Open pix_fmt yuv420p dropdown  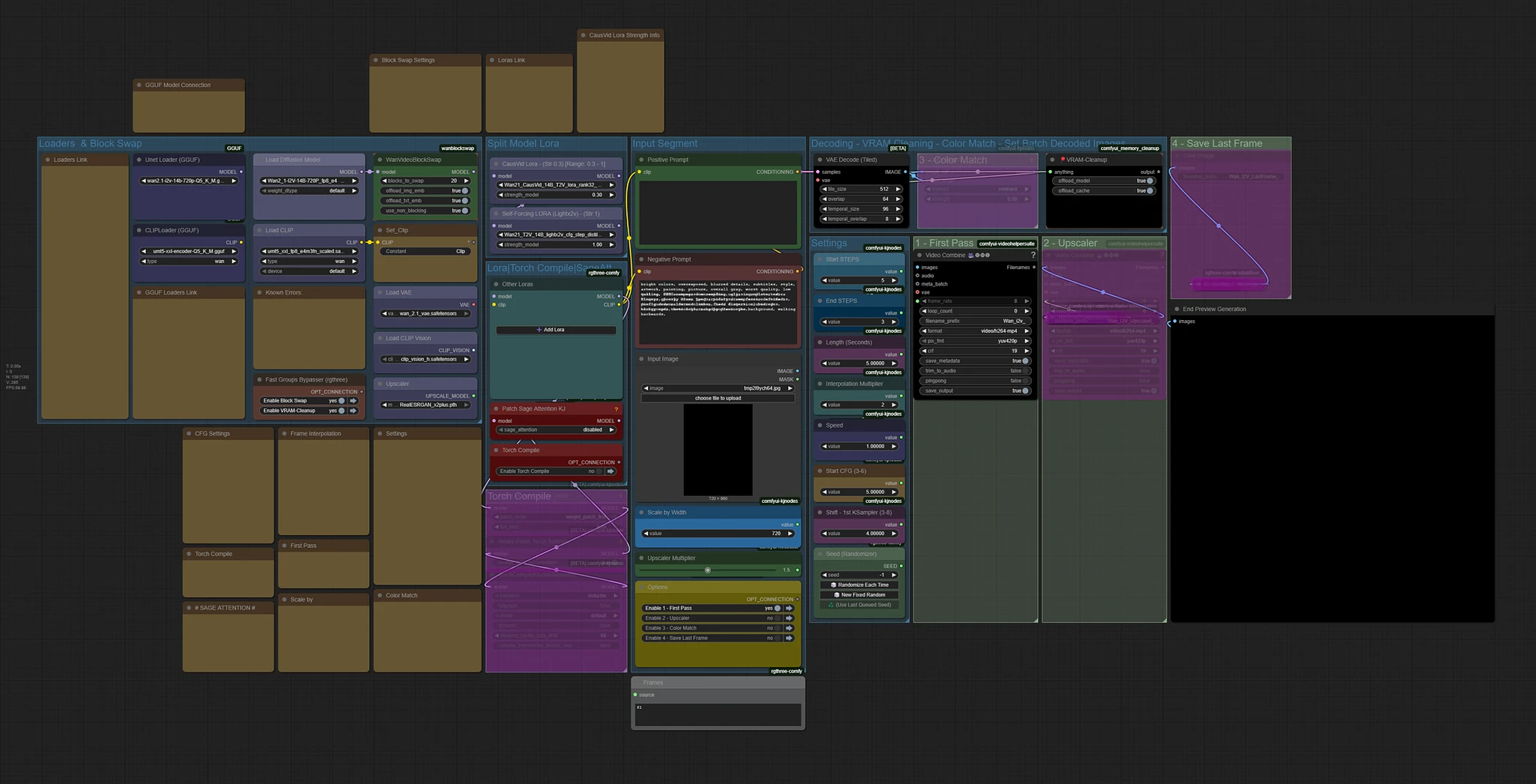pyautogui.click(x=975, y=341)
